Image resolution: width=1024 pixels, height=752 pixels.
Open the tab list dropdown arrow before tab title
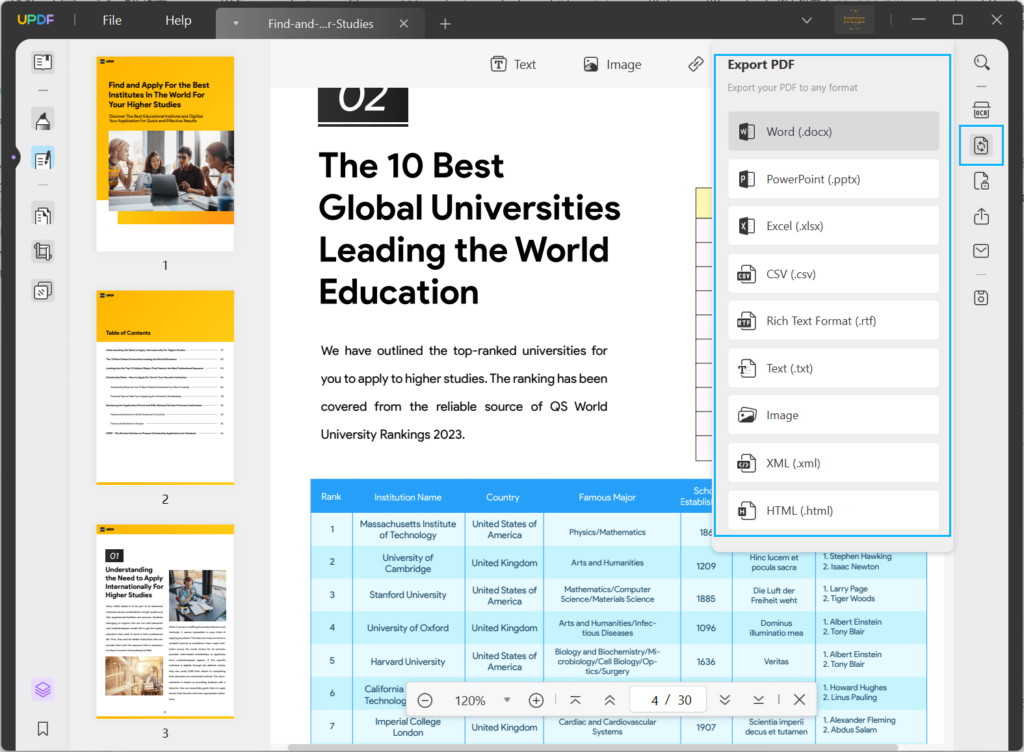235,22
